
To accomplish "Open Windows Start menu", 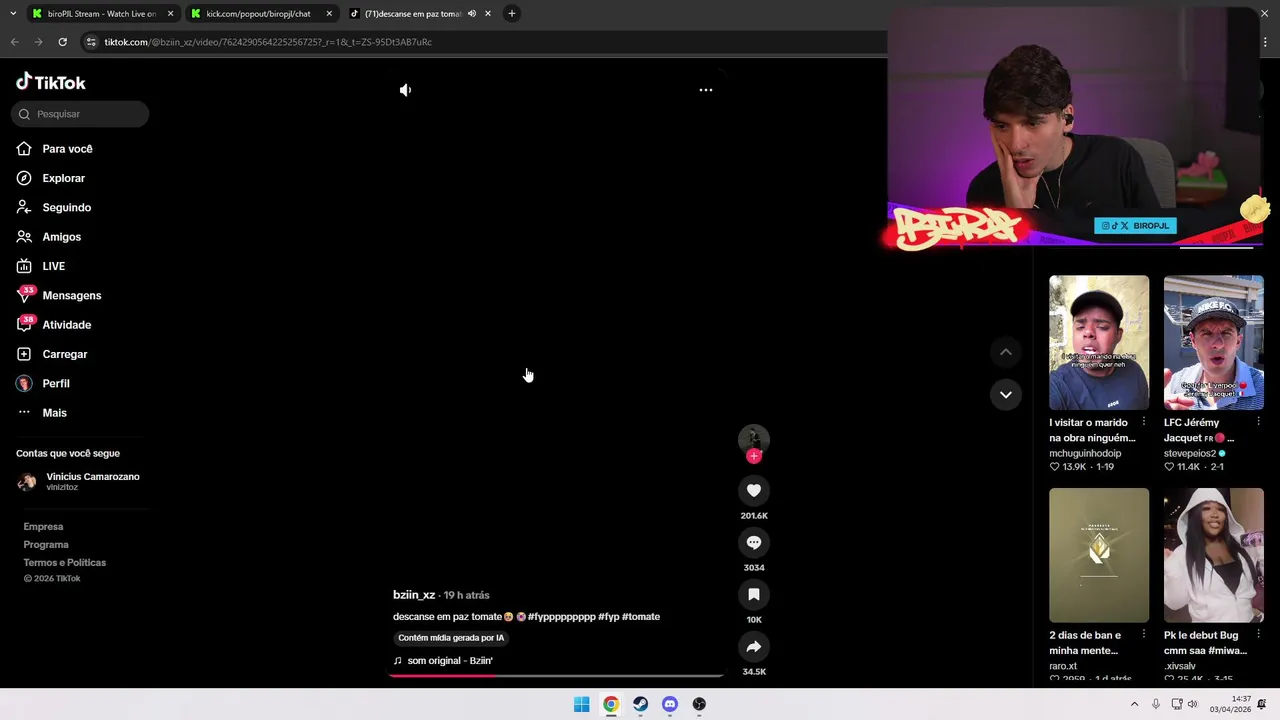I will [x=581, y=704].
